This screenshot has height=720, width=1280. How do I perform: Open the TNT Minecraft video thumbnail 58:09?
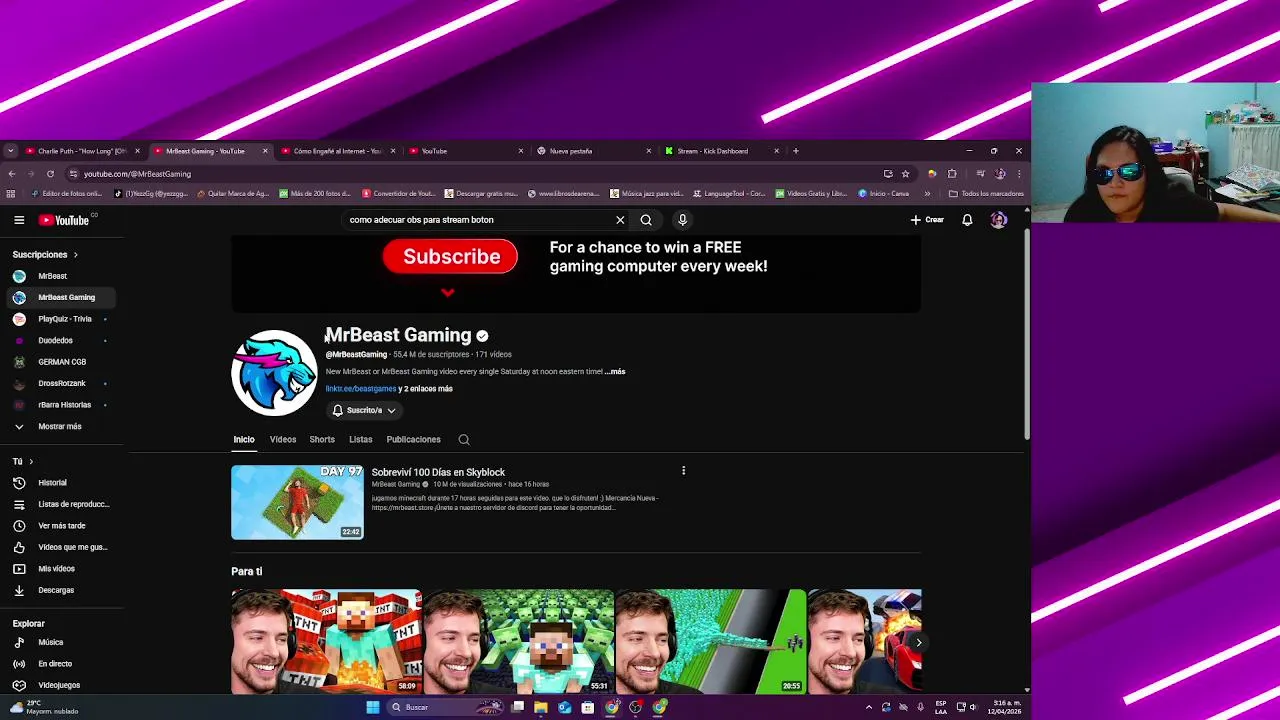coord(326,641)
